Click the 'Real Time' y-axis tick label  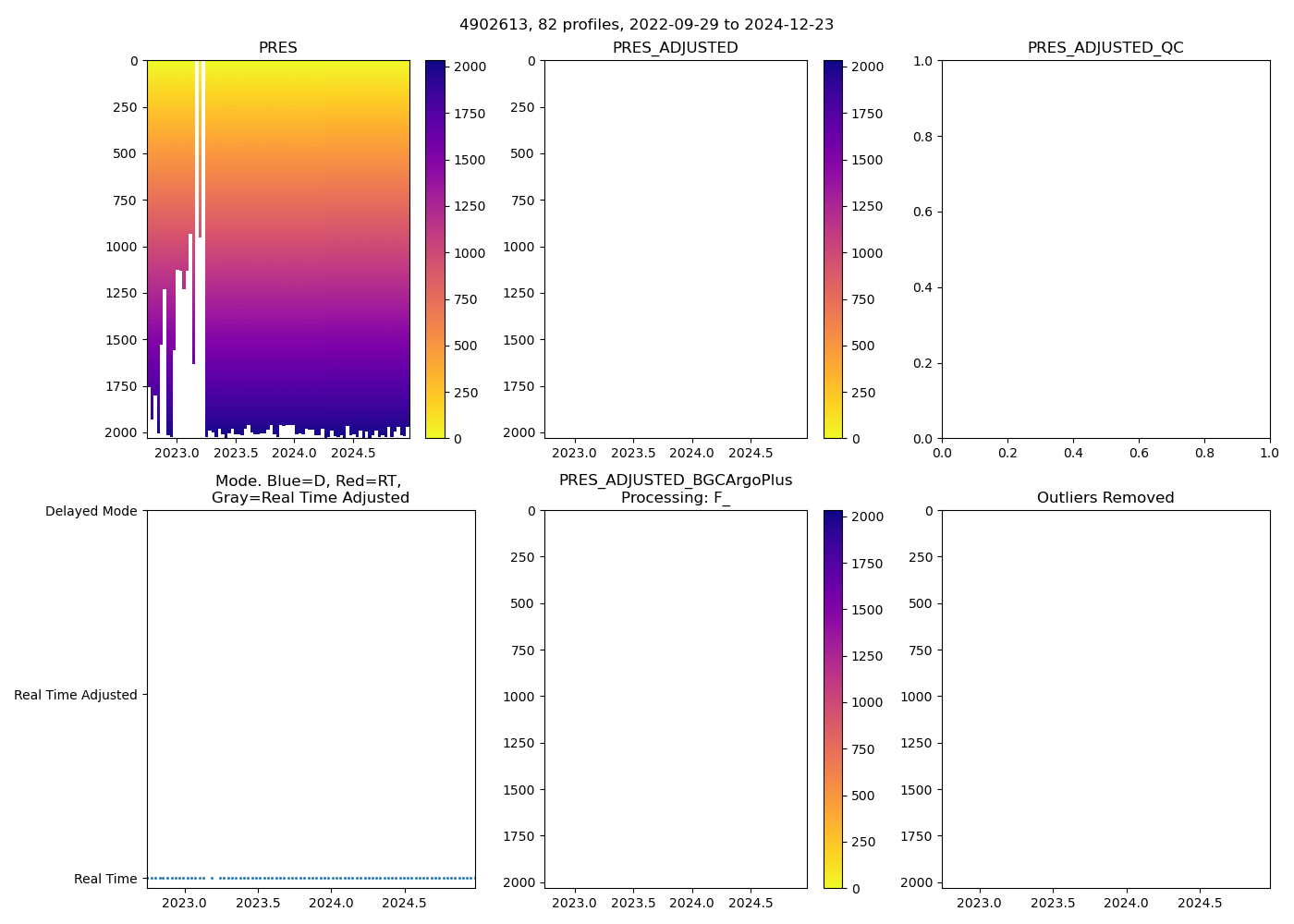105,879
